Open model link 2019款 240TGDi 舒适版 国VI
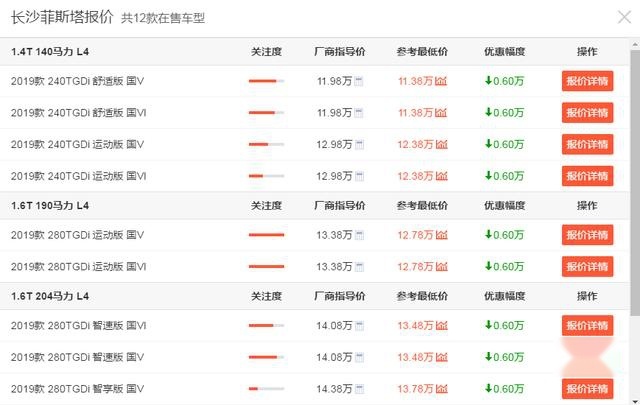640x405 pixels. [79, 113]
